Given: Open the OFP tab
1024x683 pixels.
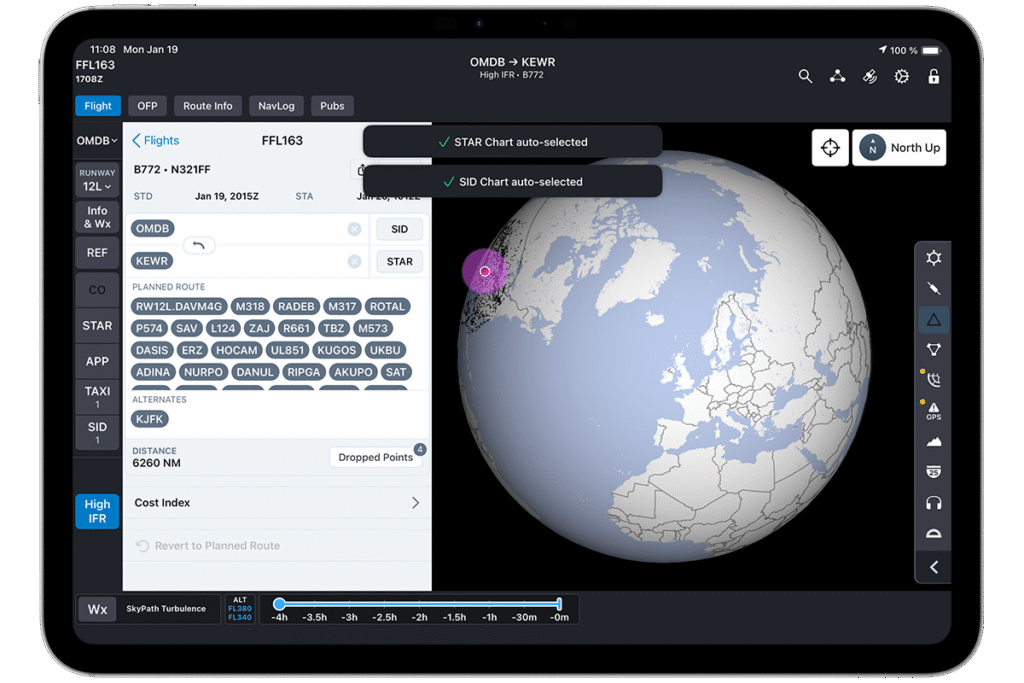Looking at the screenshot, I should coord(147,106).
